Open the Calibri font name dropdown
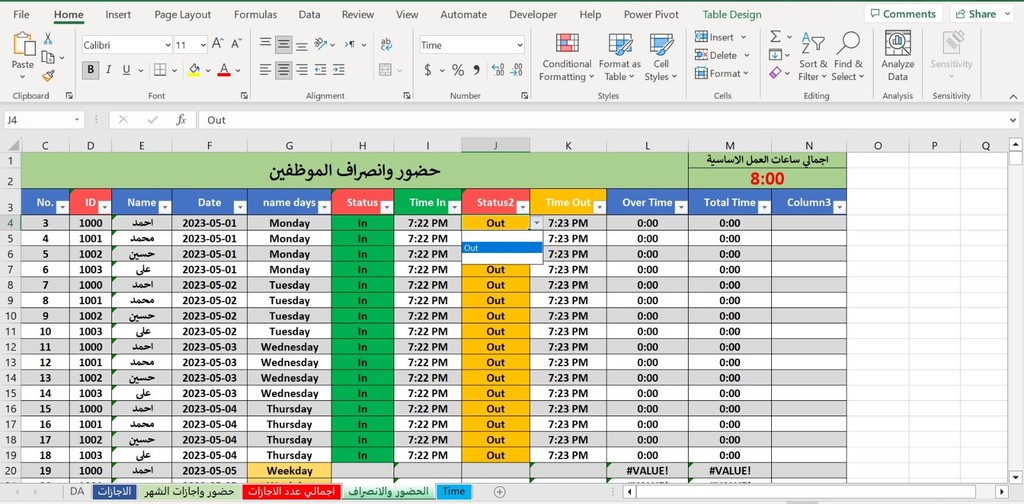Viewport: 1024px width, 504px height. pos(168,45)
